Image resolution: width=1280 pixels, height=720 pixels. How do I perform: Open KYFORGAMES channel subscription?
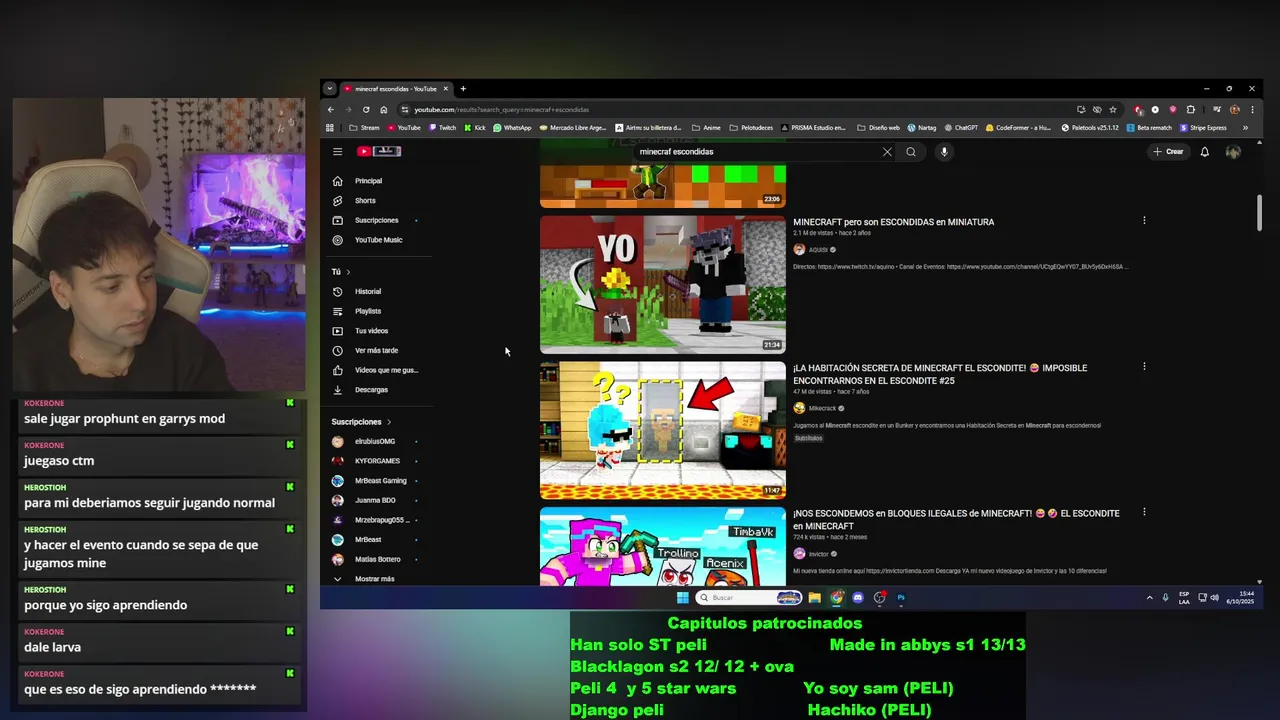pos(377,461)
